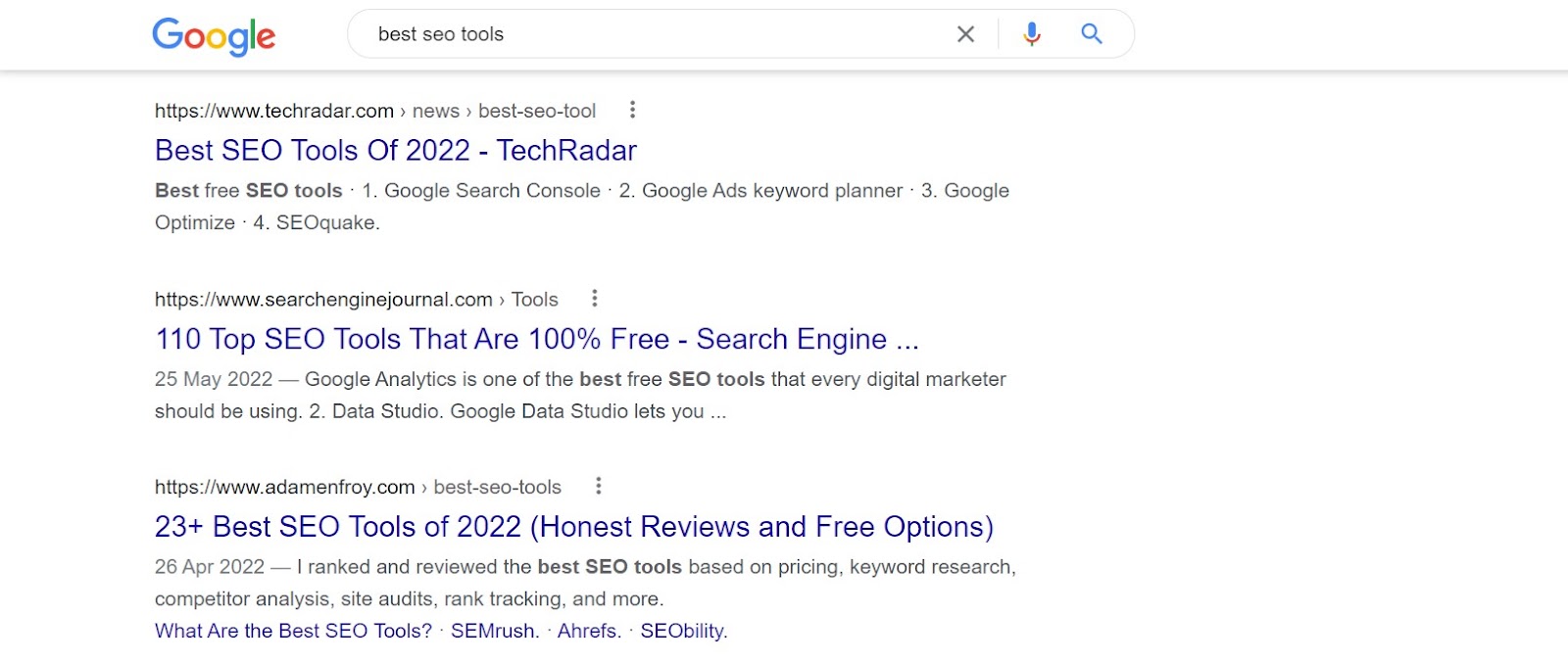The width and height of the screenshot is (1568, 663).
Task: Click the searchenginejournal.com URL breadcrumb
Action: [x=357, y=300]
